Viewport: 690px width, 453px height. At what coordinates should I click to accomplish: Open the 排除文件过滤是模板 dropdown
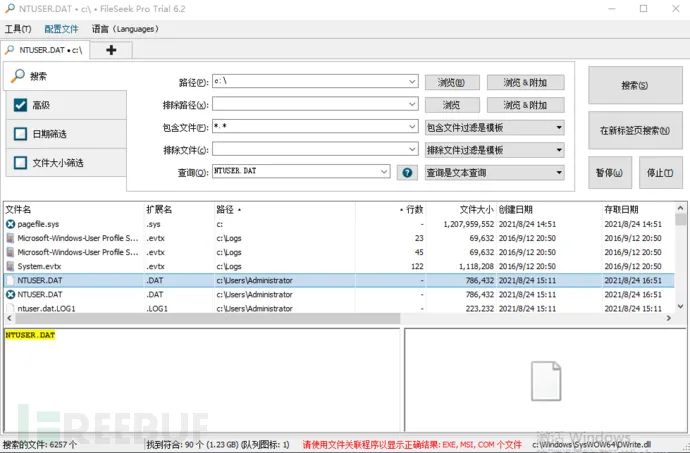coord(495,150)
